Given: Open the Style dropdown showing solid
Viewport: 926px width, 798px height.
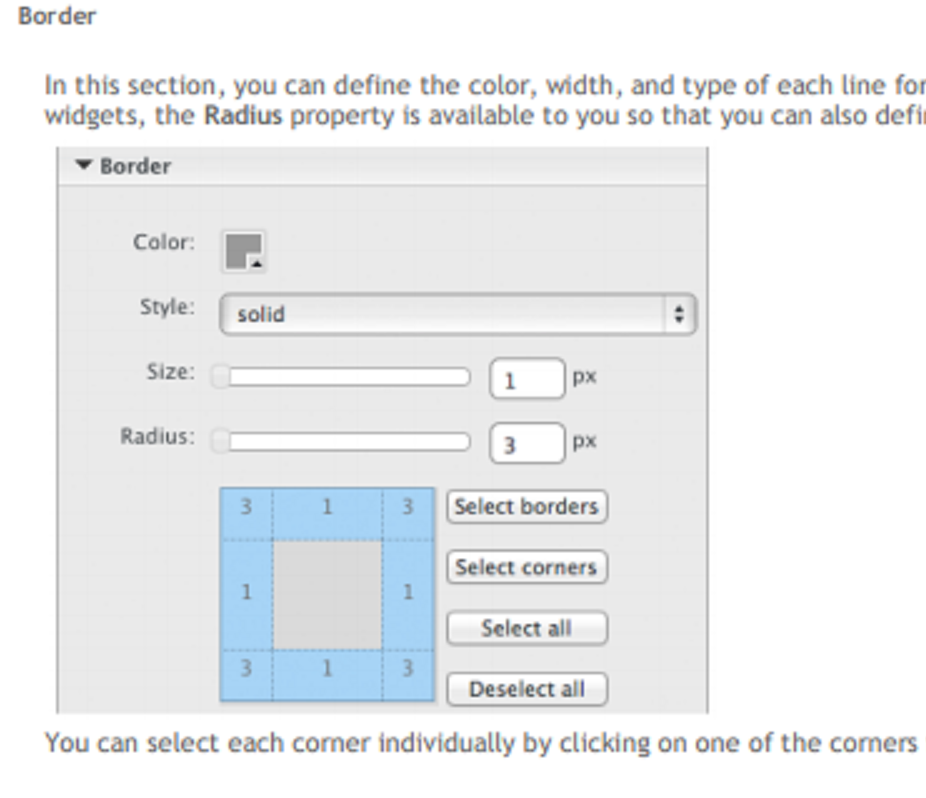Looking at the screenshot, I should pos(457,314).
